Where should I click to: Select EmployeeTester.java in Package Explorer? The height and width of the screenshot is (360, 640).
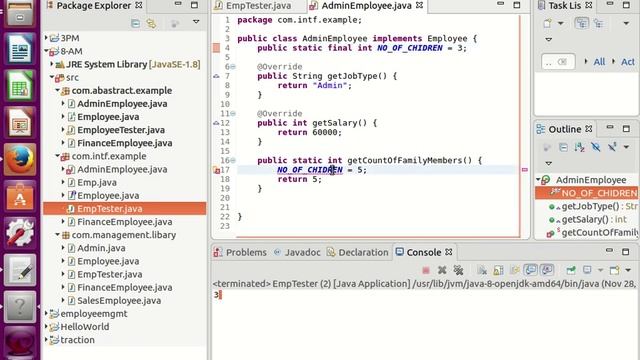(121, 130)
